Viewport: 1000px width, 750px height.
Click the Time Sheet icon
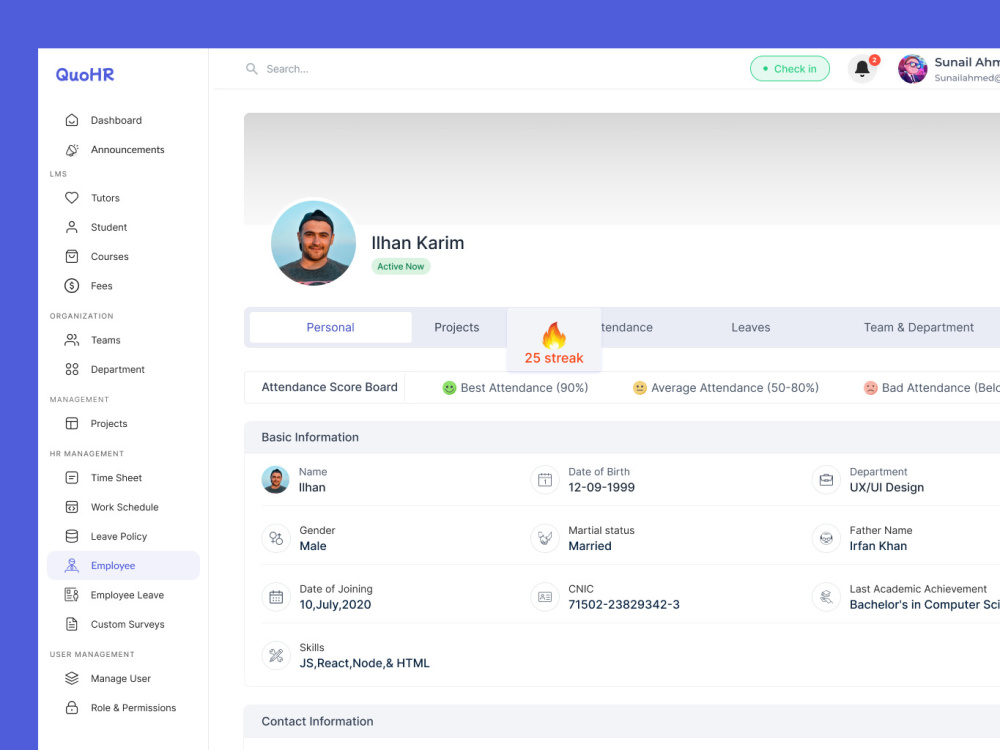pyautogui.click(x=71, y=478)
